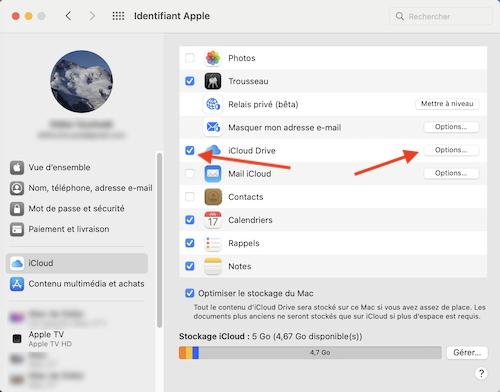Click the magnifier icon in search field

pyautogui.click(x=399, y=16)
